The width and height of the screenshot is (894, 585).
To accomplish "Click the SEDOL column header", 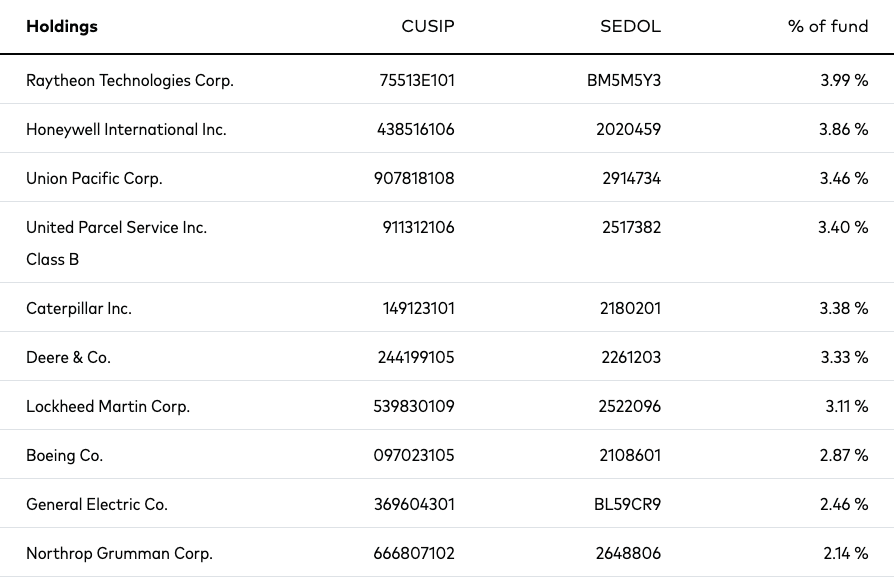I will (x=630, y=26).
